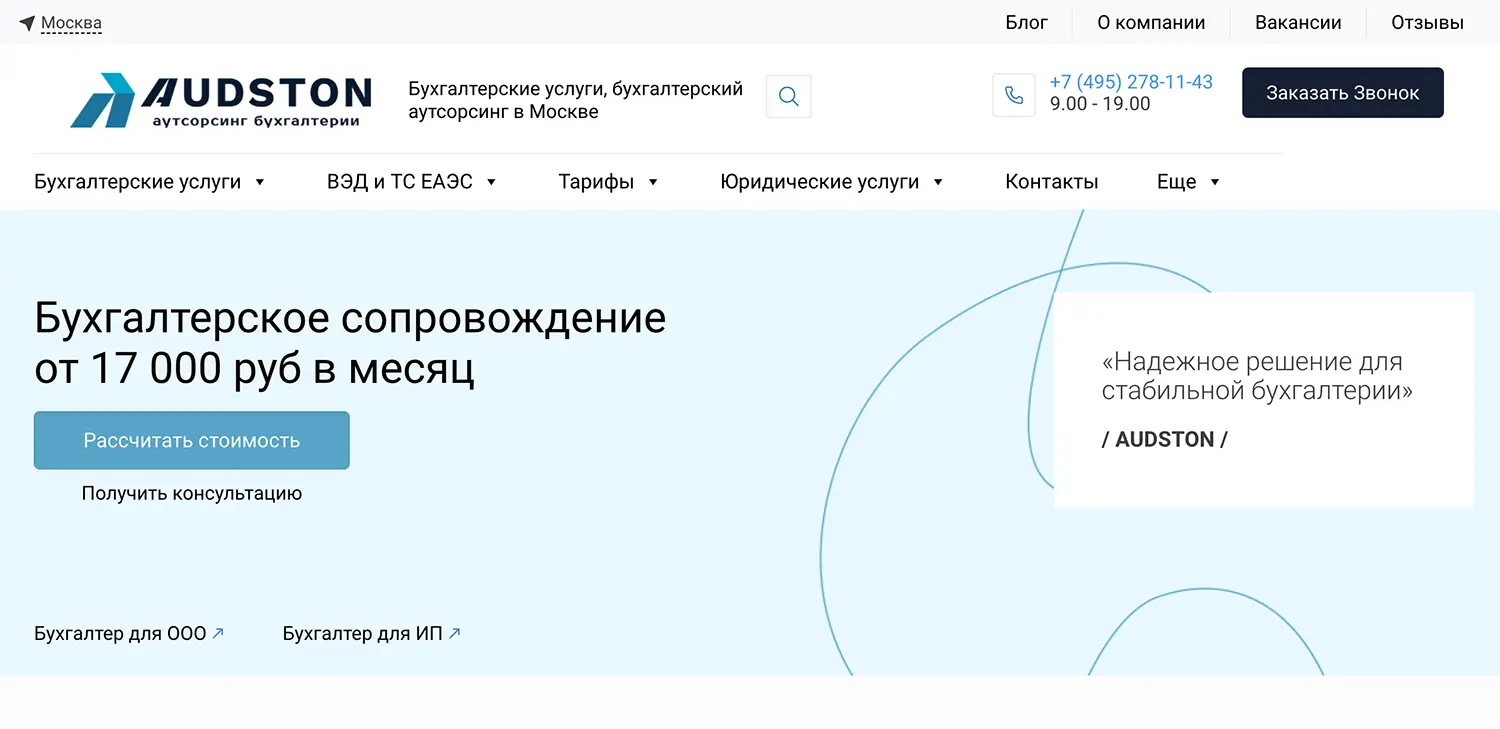Click arrow icon next to Бухгалтер для ИП
The height and width of the screenshot is (729, 1500).
pos(454,633)
